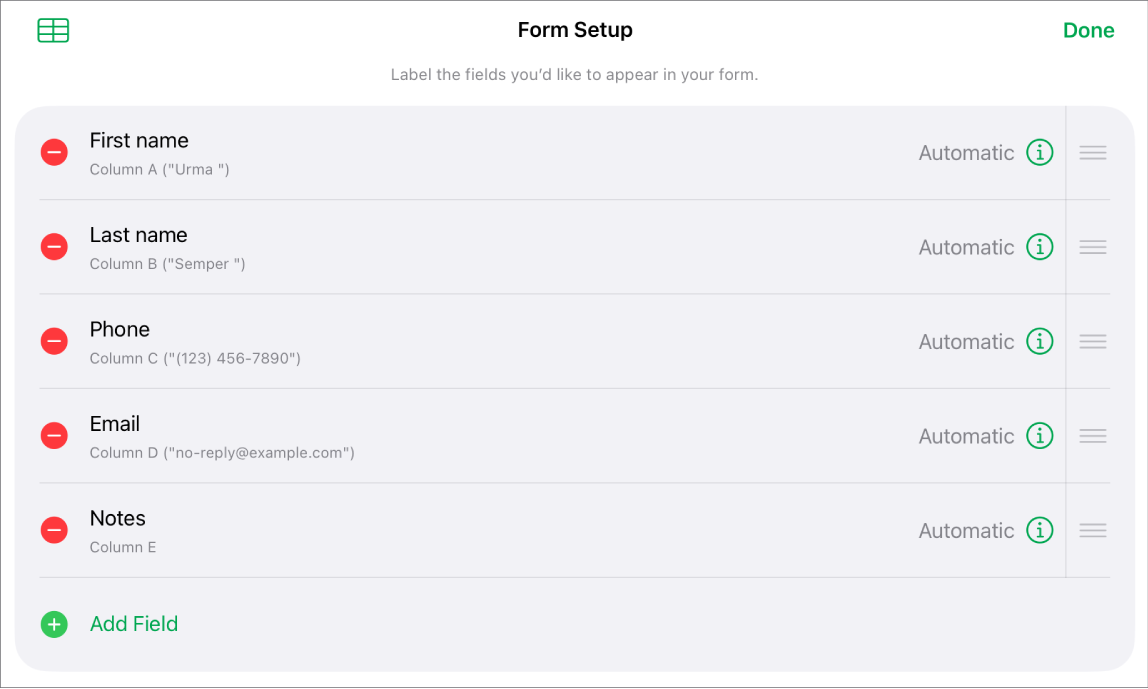Image resolution: width=1148 pixels, height=689 pixels.
Task: Select the Automatic format for Email
Action: point(965,435)
